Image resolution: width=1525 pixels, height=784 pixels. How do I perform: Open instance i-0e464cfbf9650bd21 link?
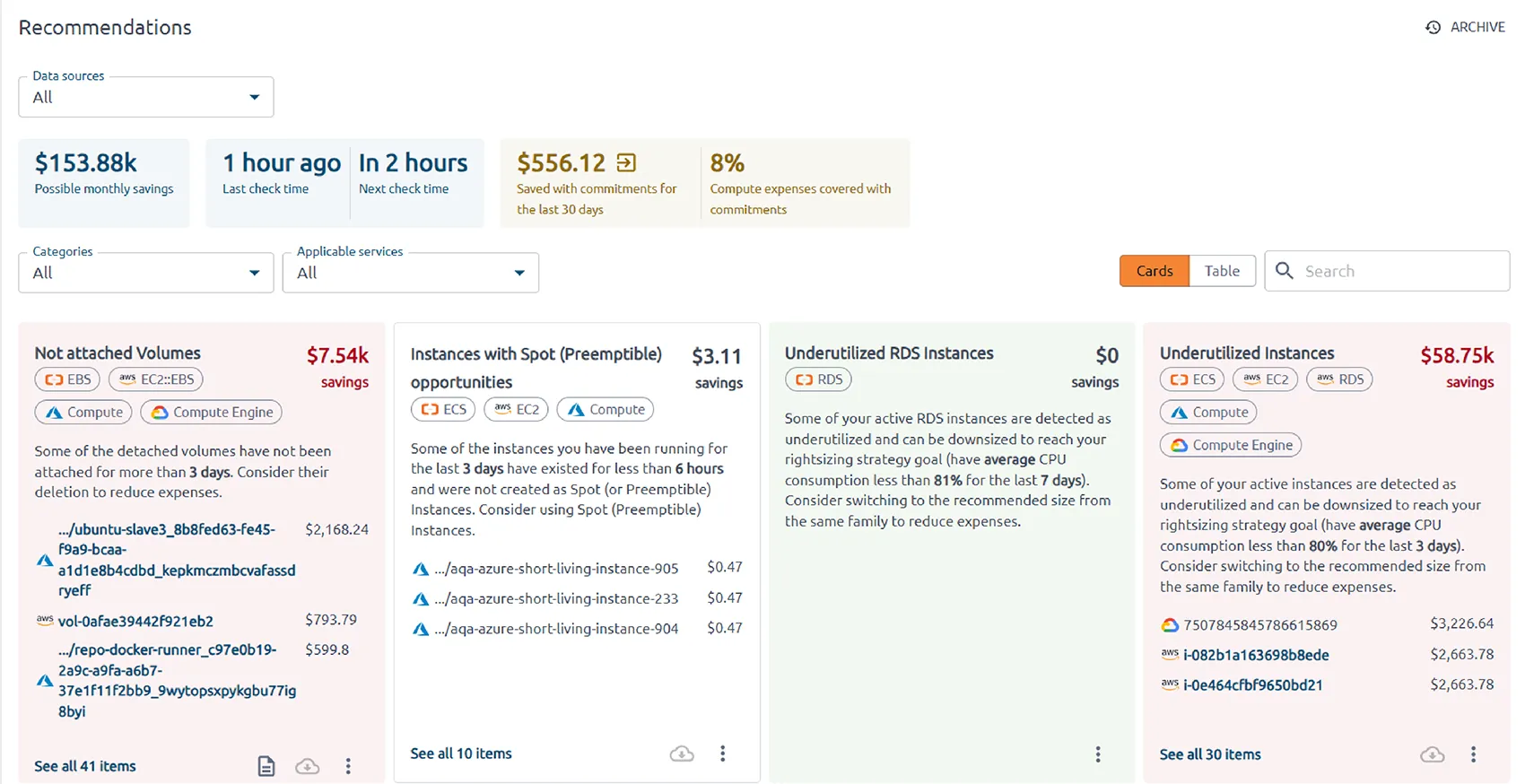[x=1253, y=685]
